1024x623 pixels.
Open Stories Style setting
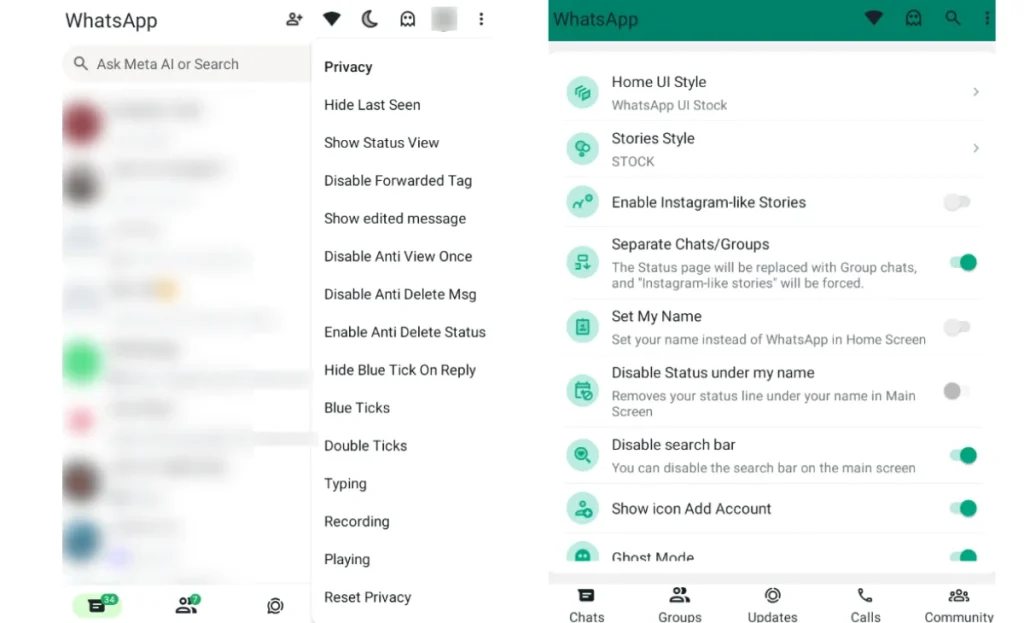[x=773, y=149]
